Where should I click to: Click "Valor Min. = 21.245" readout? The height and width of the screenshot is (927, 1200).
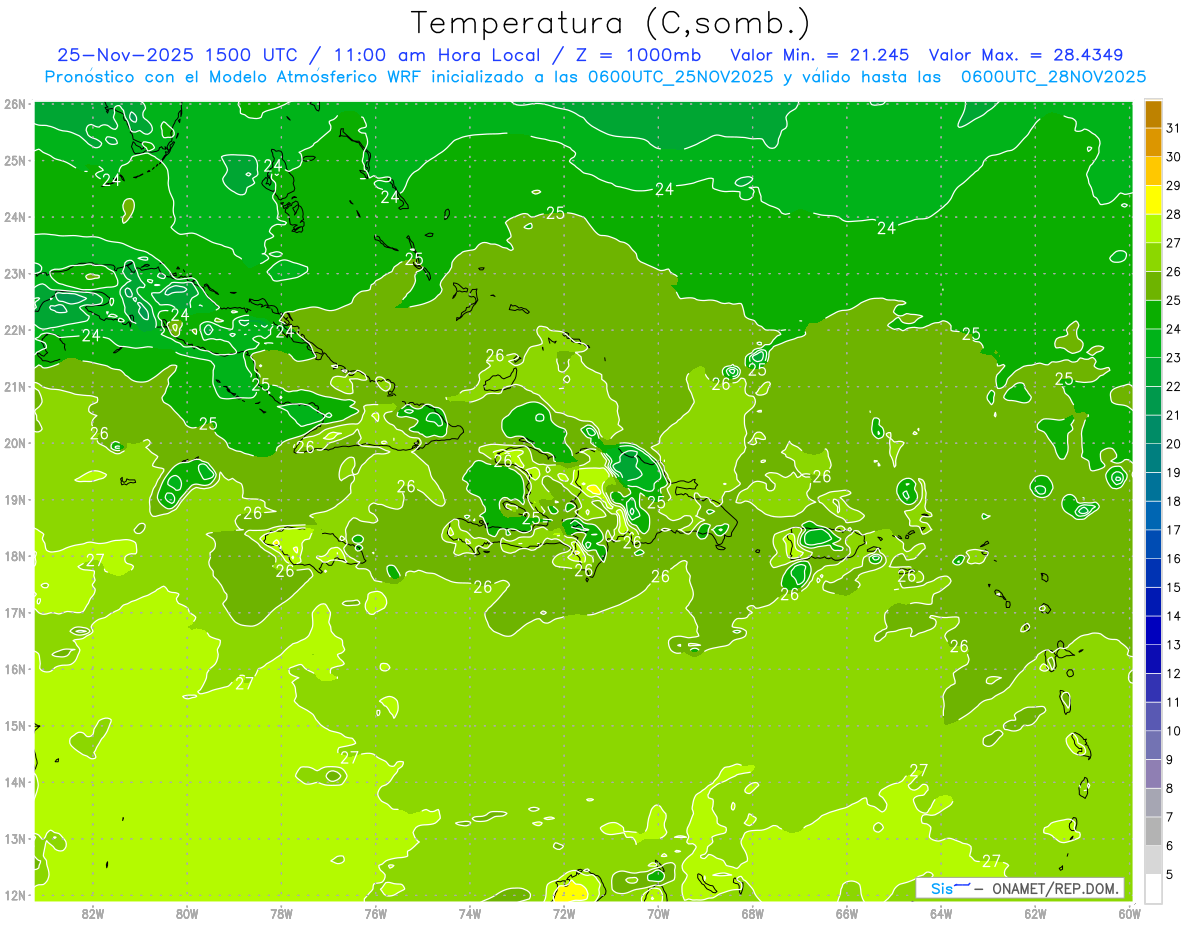(x=819, y=55)
